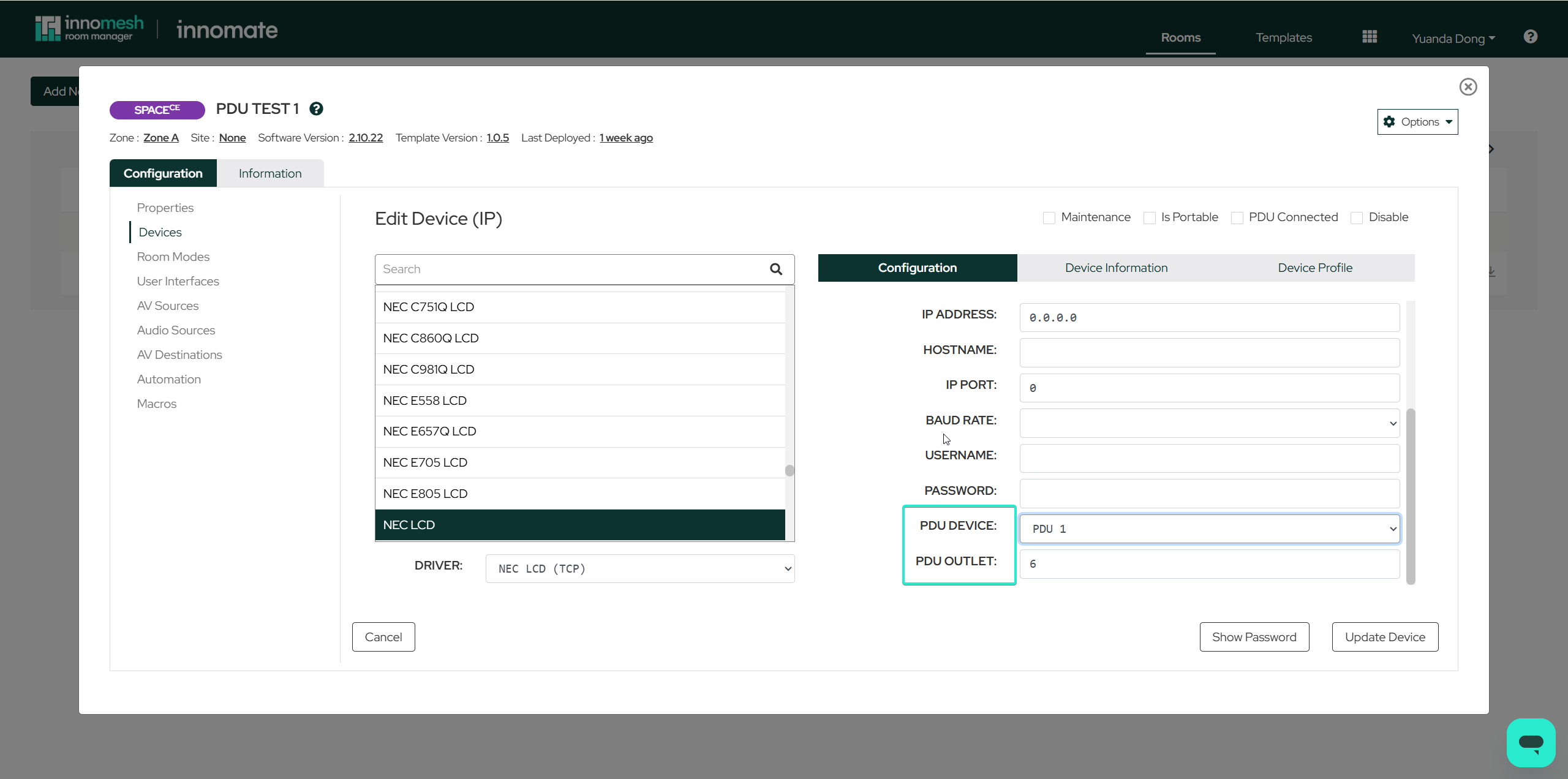The width and height of the screenshot is (1568, 779).
Task: Open Automation in the sidebar
Action: pos(169,379)
